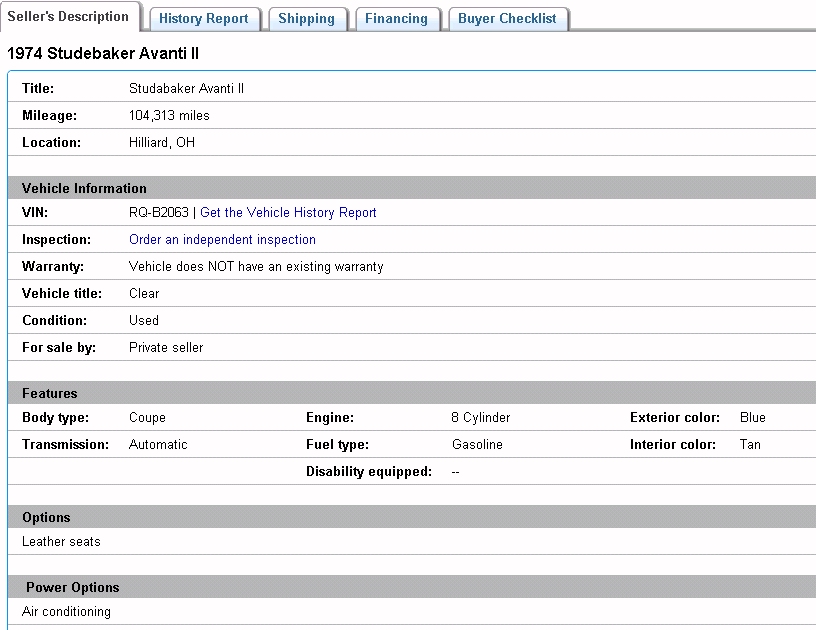This screenshot has height=630, width=816.
Task: Click the Features section header
Action: pos(50,393)
